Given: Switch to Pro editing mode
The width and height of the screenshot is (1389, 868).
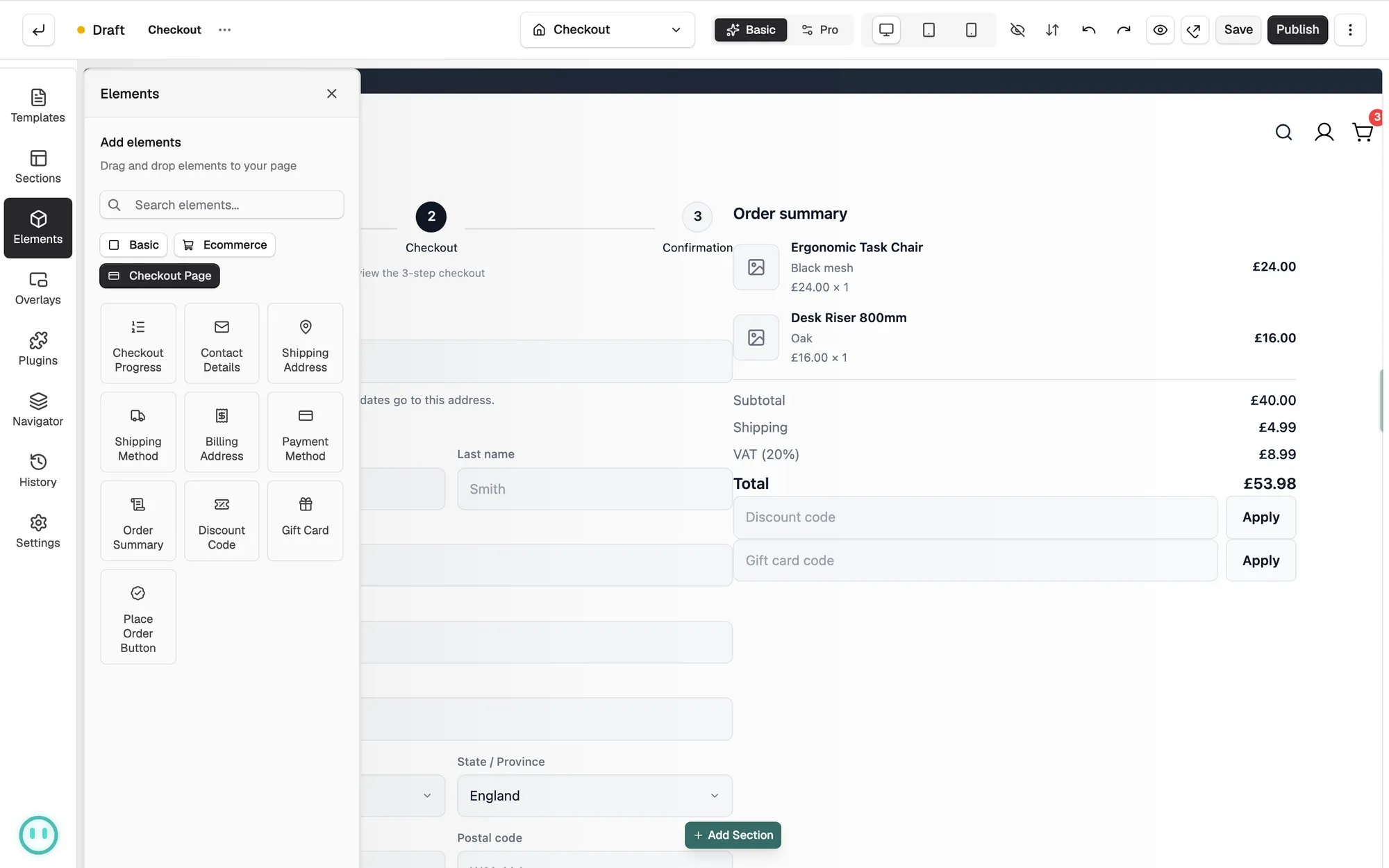Looking at the screenshot, I should coord(820,30).
